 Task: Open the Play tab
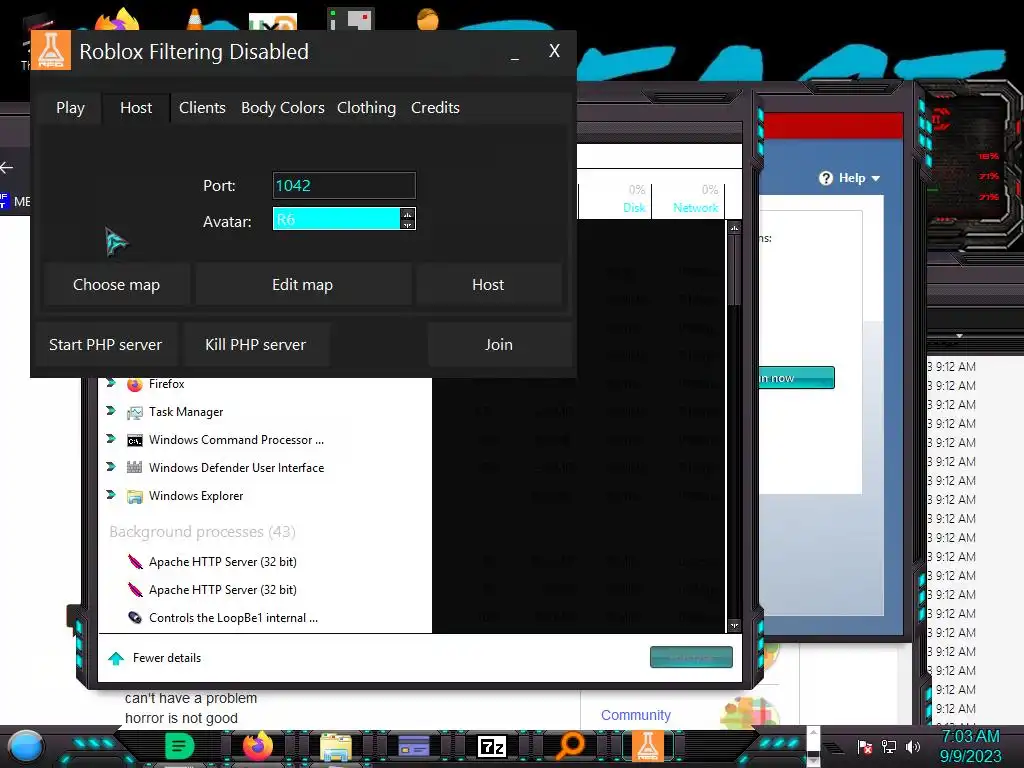click(71, 108)
